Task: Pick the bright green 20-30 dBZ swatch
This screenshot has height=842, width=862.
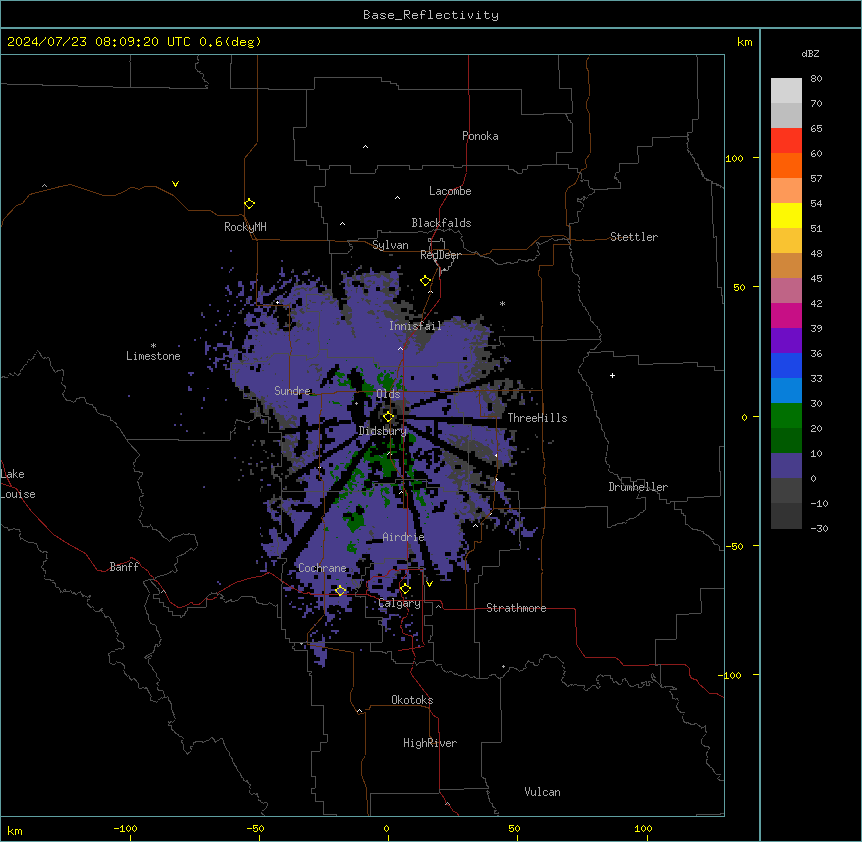Action: pos(786,416)
